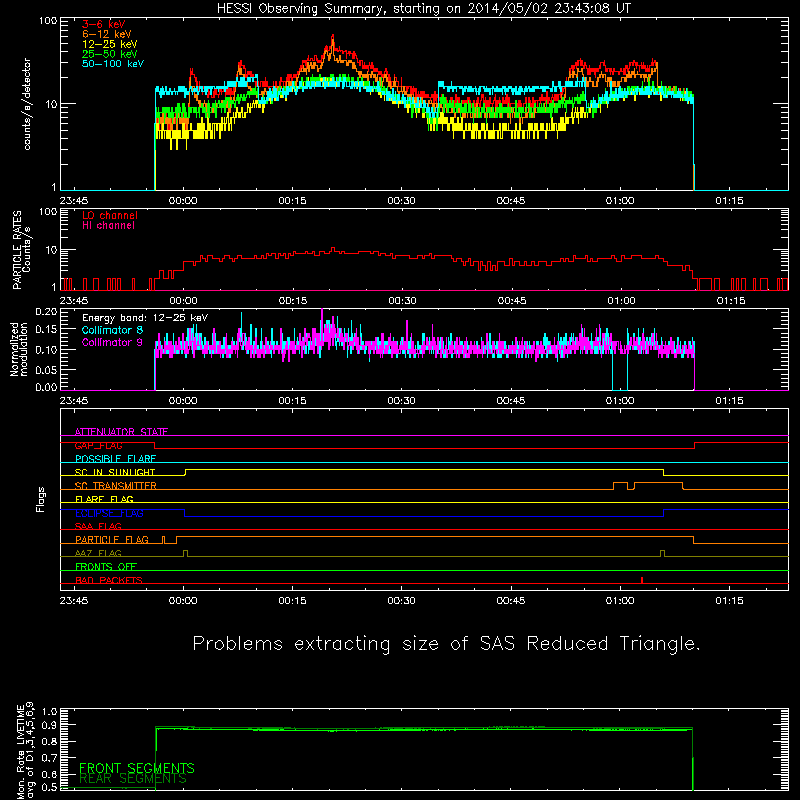The height and width of the screenshot is (800, 800).
Task: Click the FLARE_FLAG label
Action: [104, 499]
